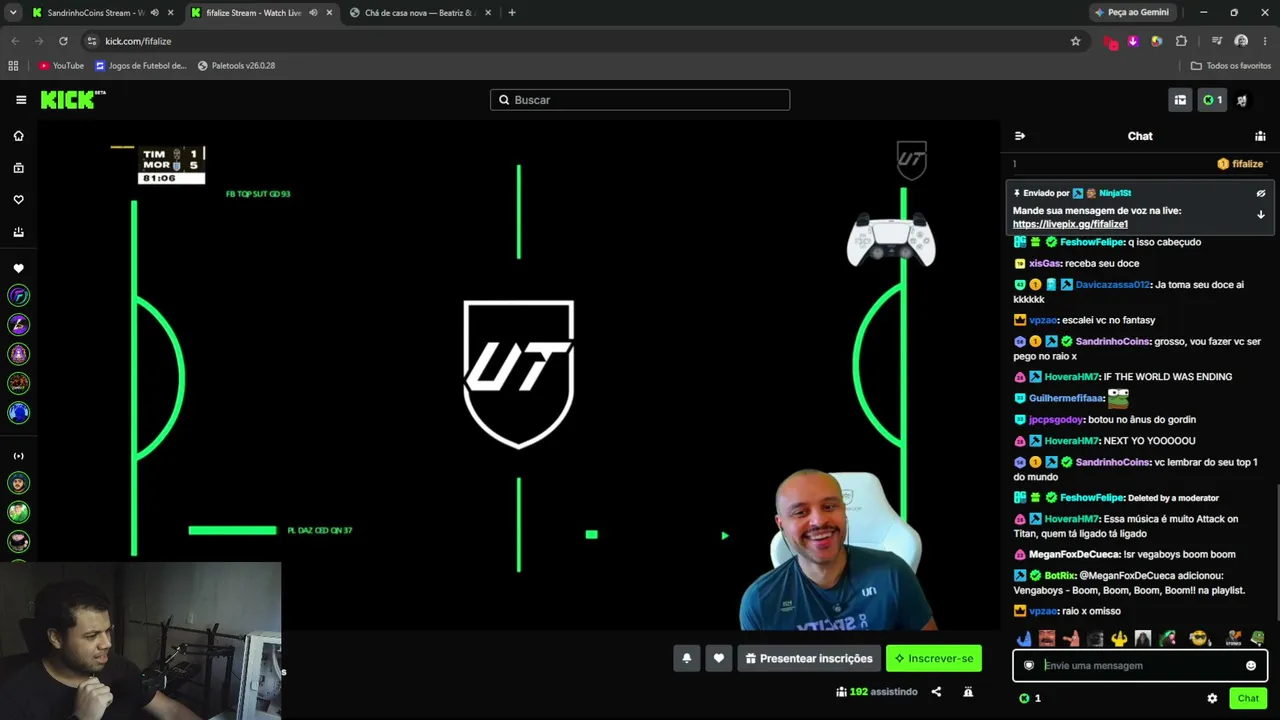Viewport: 1280px width, 720px height.
Task: Click the filled heart Following section icon
Action: 18,268
